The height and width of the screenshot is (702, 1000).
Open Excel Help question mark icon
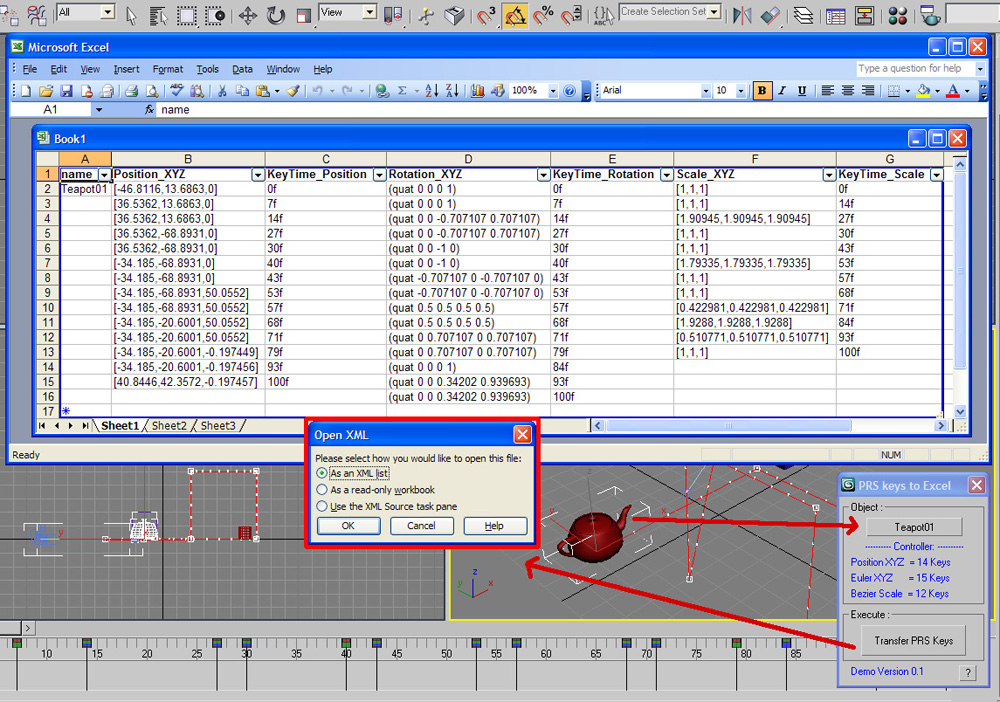pos(570,91)
